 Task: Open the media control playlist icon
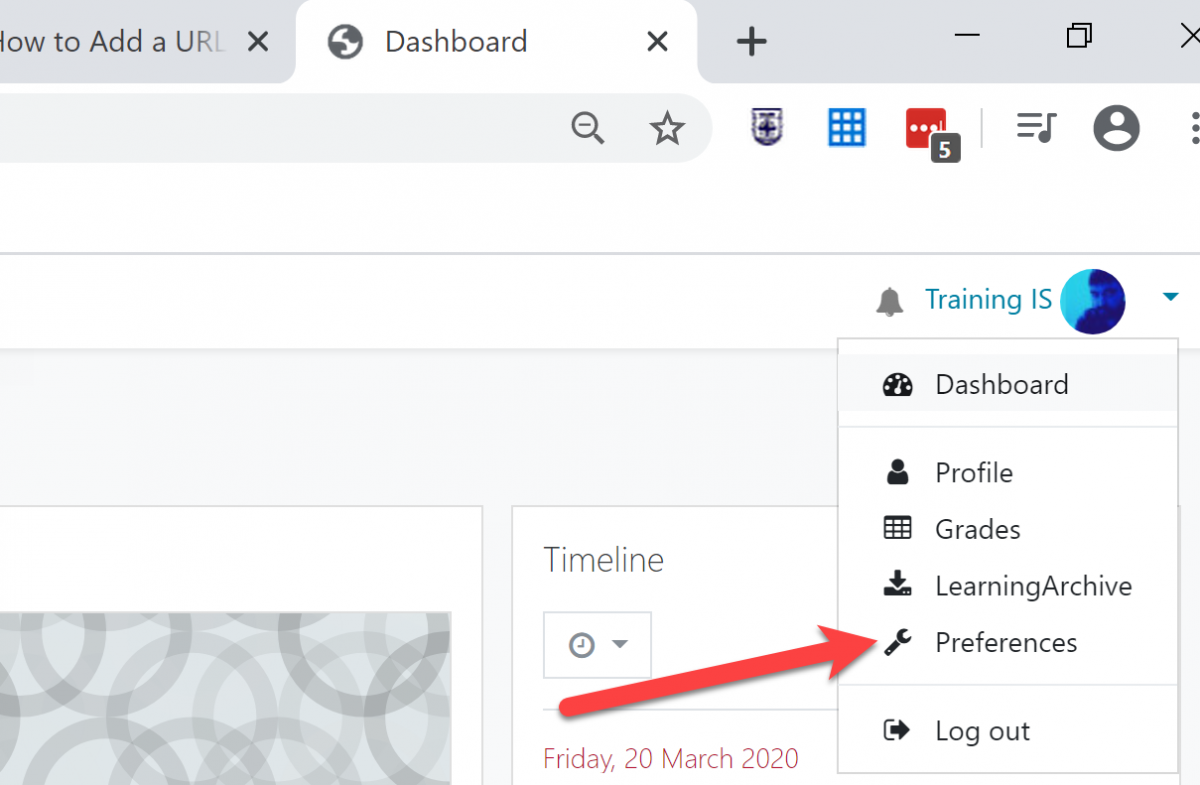[1036, 127]
